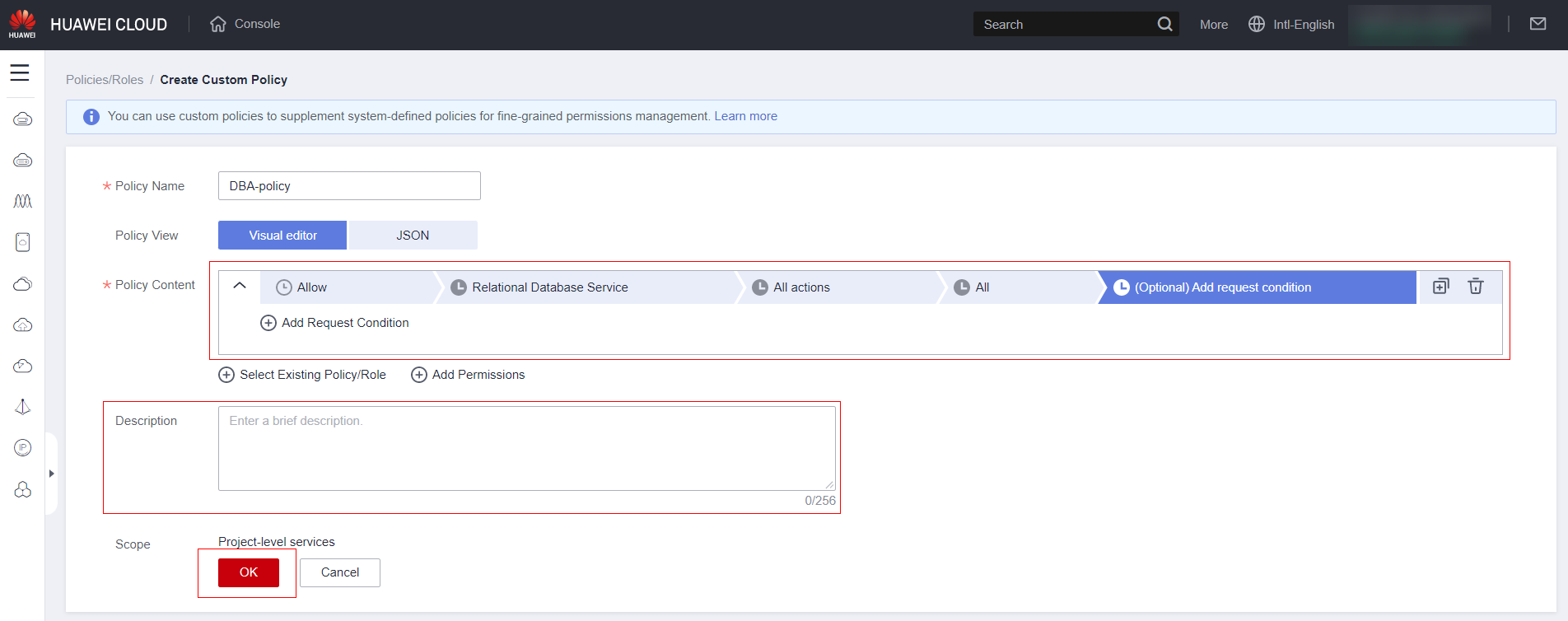This screenshot has width=1568, height=621.
Task: Click the globe language icon
Action: tap(1256, 24)
